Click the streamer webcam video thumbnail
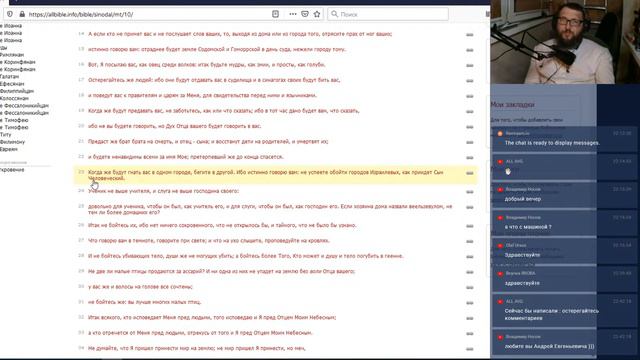Image resolution: width=640 pixels, height=360 pixels. [x=565, y=42]
